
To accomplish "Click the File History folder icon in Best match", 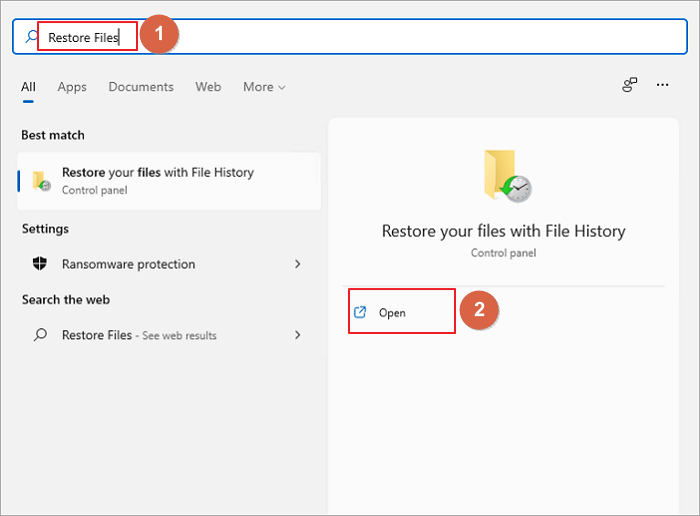I will [x=42, y=181].
